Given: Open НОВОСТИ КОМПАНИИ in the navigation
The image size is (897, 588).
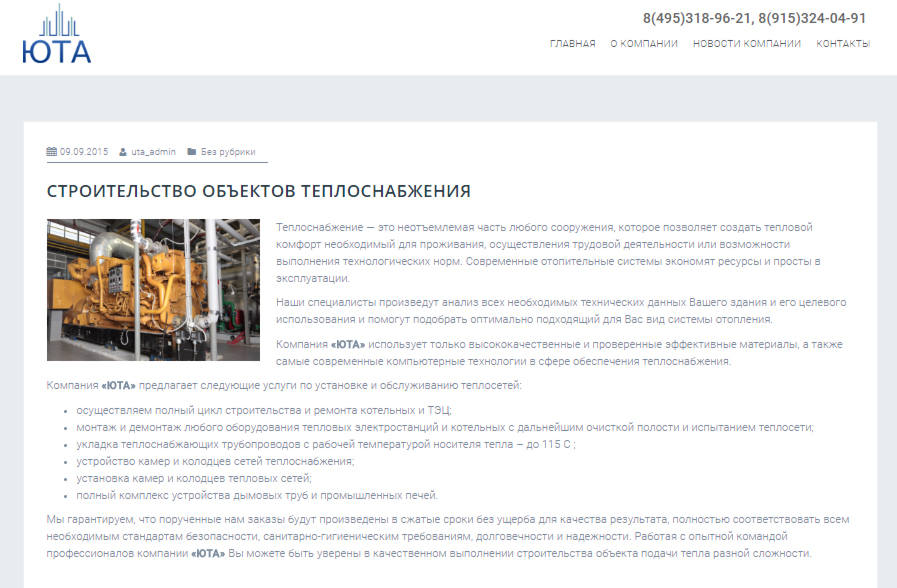Looking at the screenshot, I should tap(747, 43).
